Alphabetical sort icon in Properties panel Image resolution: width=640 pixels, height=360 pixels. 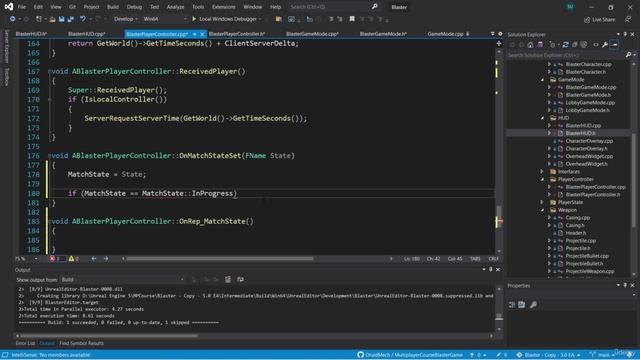tap(522, 304)
